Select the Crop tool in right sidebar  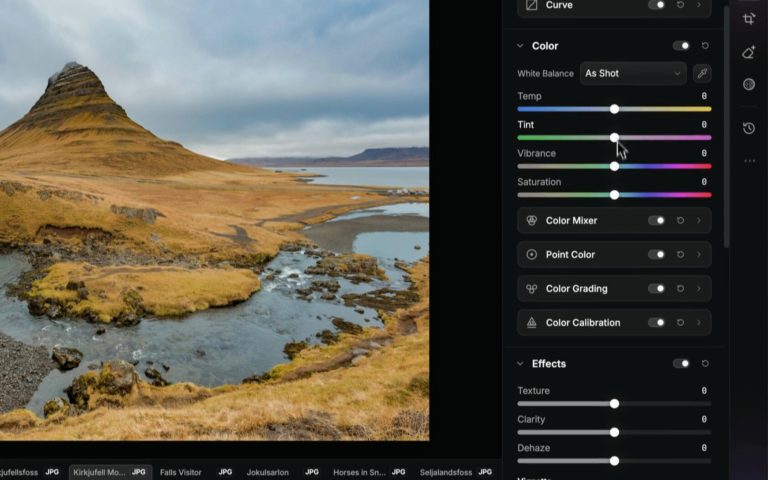[748, 19]
